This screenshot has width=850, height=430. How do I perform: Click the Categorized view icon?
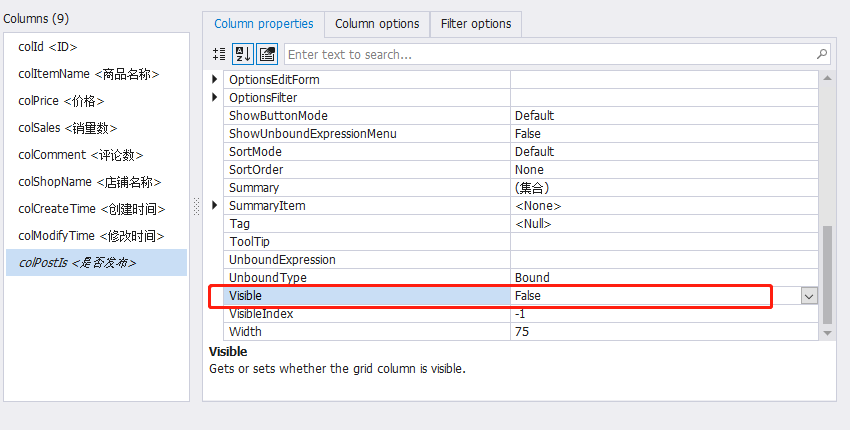coord(220,54)
